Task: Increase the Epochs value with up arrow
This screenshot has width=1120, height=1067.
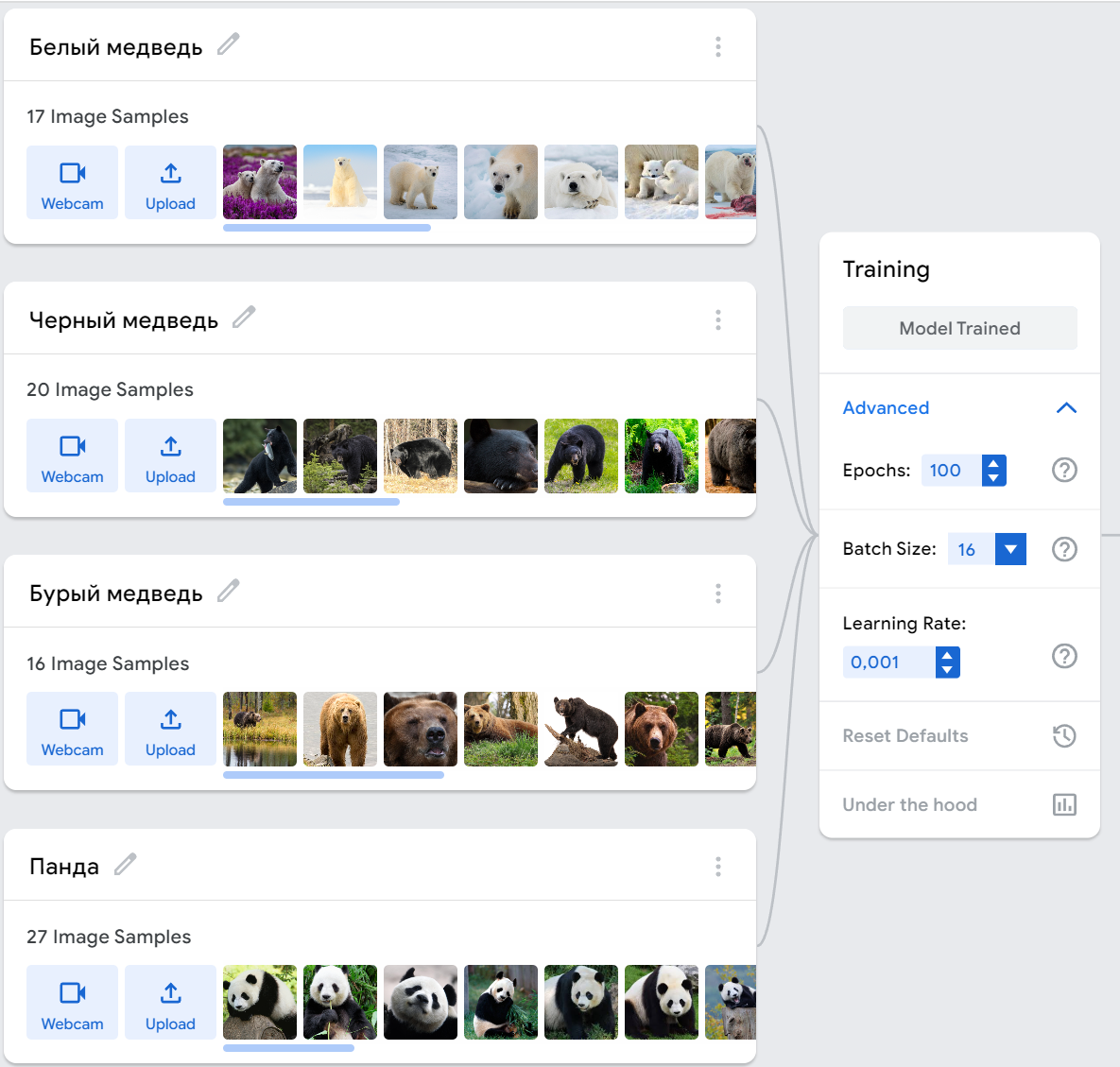Action: point(993,463)
